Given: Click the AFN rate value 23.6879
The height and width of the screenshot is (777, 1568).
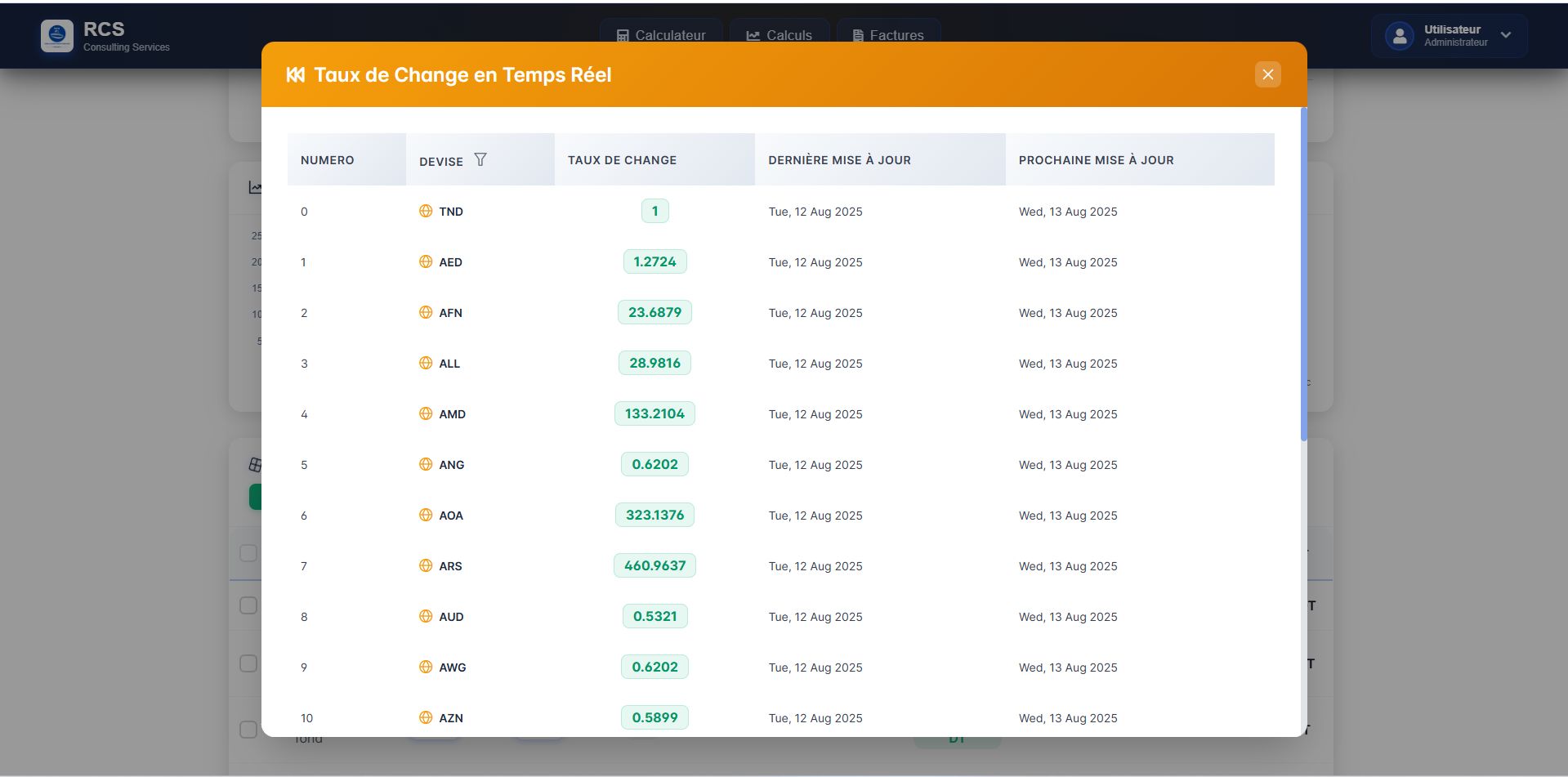Looking at the screenshot, I should pyautogui.click(x=654, y=312).
